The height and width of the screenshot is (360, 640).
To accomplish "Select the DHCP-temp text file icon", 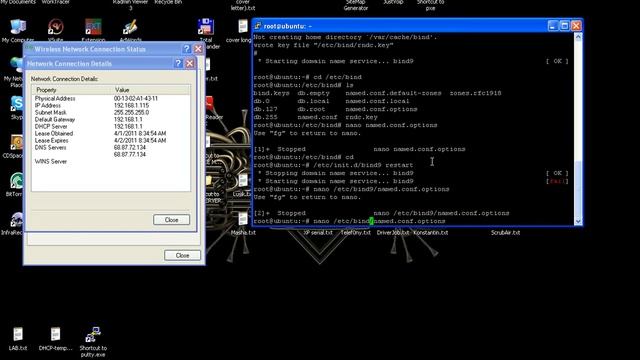I will [56, 334].
